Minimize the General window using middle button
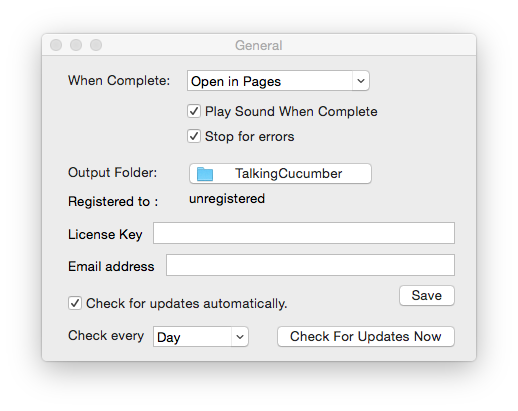Screen dimensions: 518x411 pos(76,45)
